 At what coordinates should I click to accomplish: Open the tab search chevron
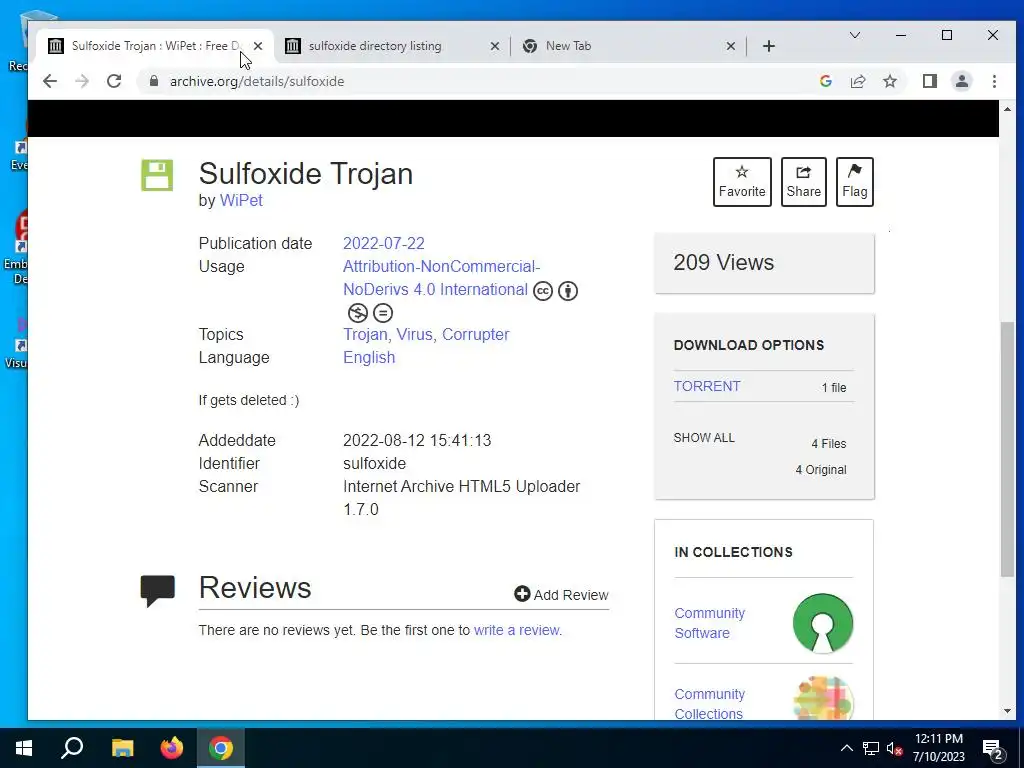point(854,35)
